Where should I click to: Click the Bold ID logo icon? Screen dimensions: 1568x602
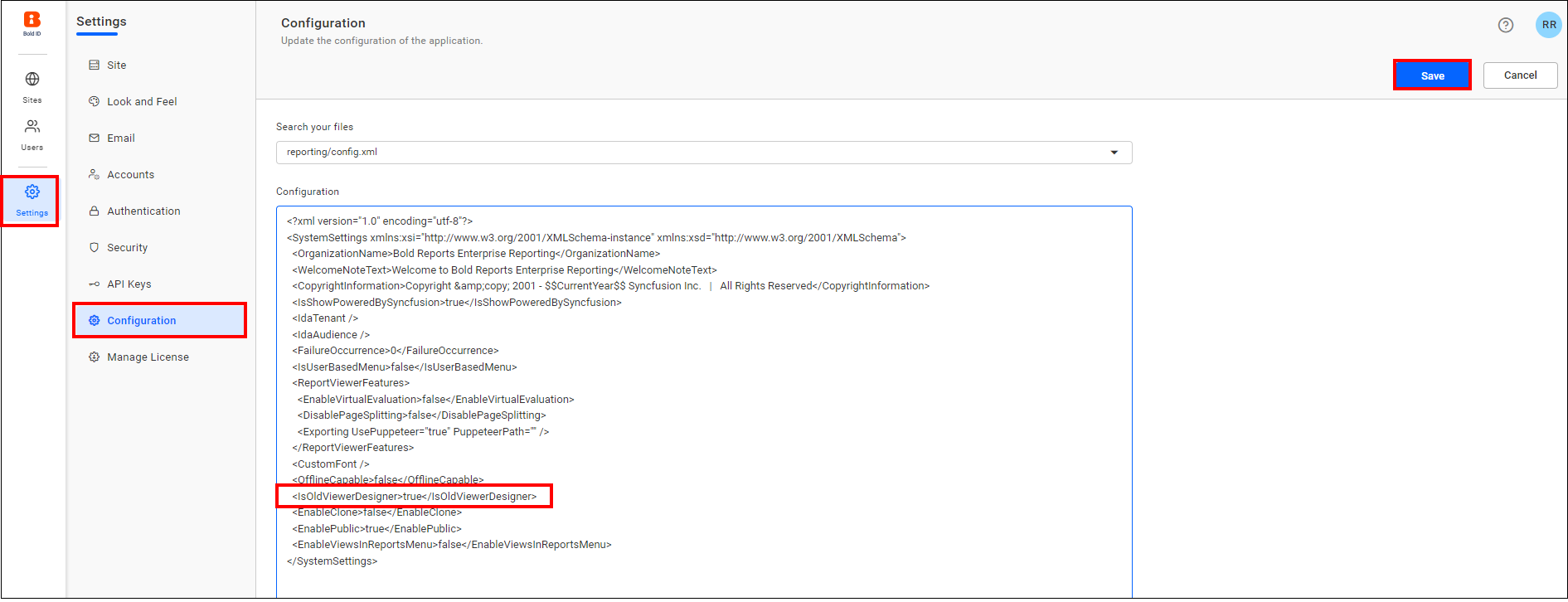point(32,23)
